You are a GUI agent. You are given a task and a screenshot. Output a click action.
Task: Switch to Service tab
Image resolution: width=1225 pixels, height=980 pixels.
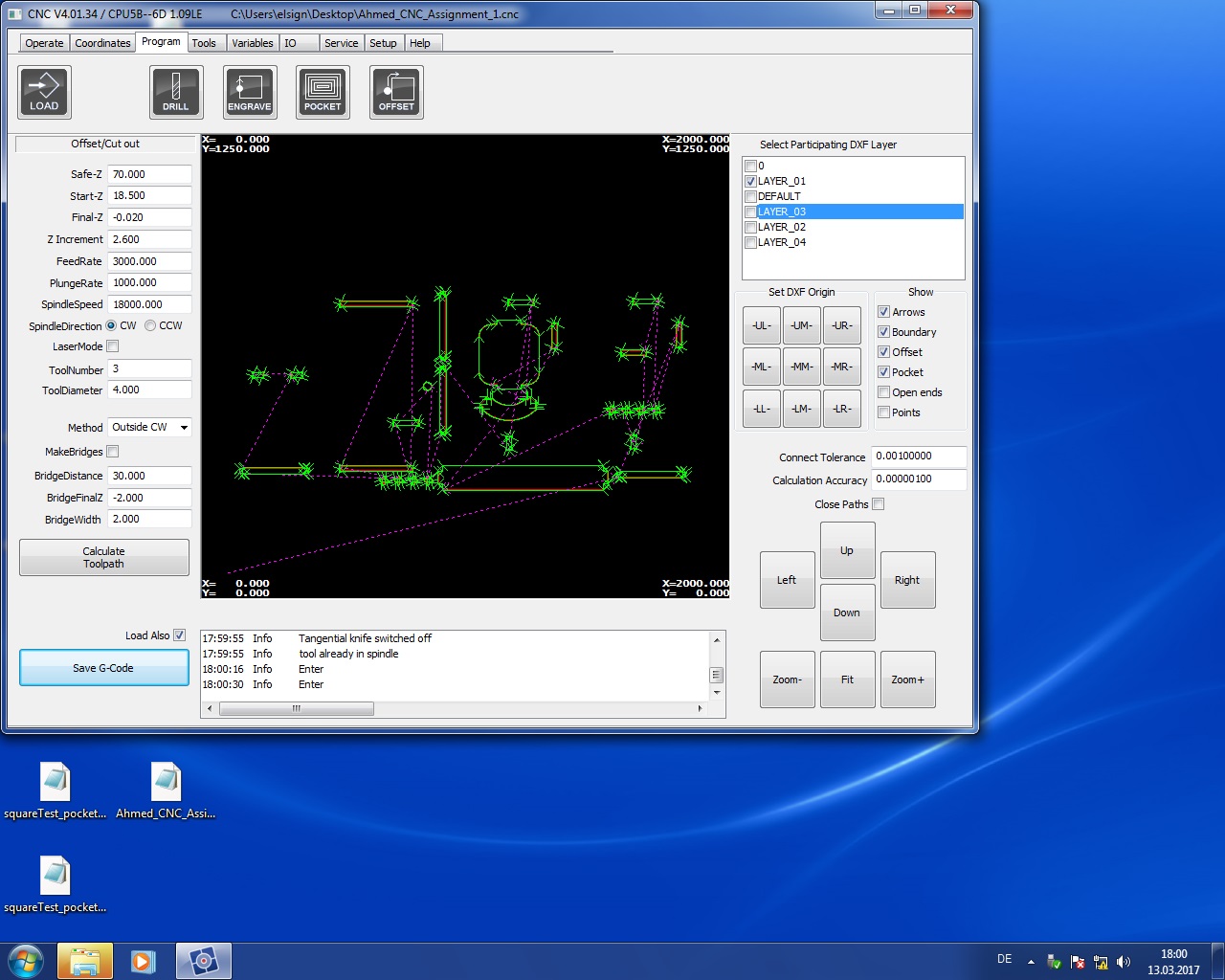[x=341, y=43]
